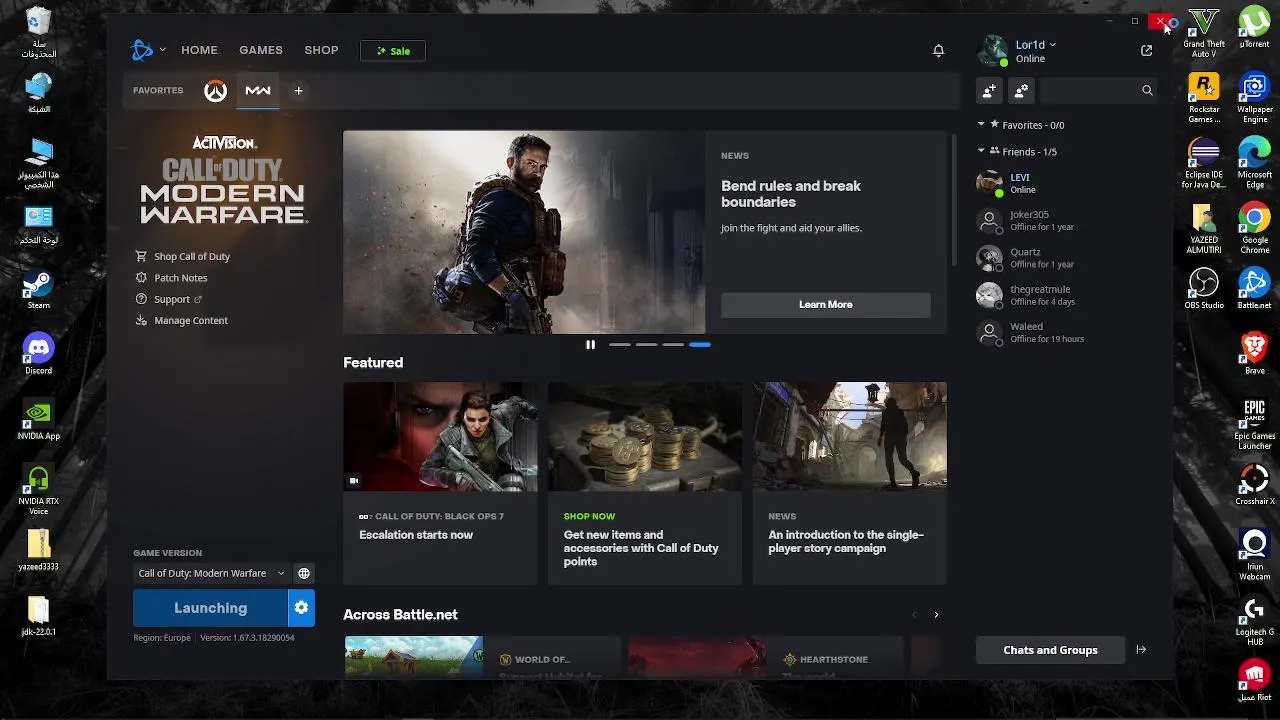Image resolution: width=1280 pixels, height=720 pixels.
Task: Open the NVIDIA App desktop icon
Action: (x=38, y=420)
